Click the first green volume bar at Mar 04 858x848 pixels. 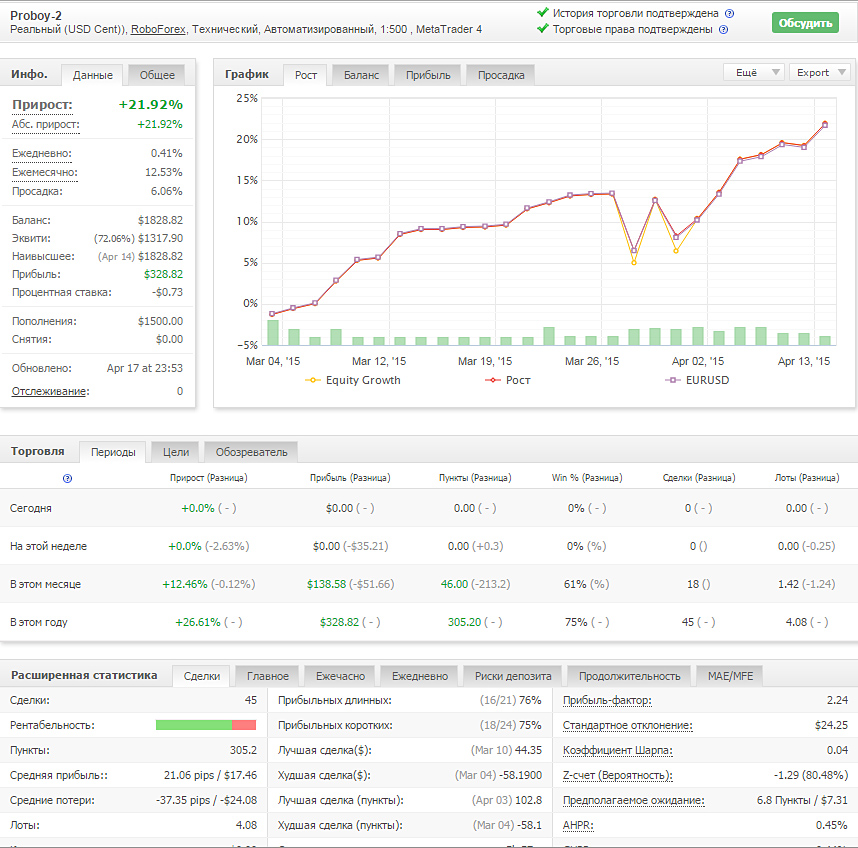click(273, 333)
